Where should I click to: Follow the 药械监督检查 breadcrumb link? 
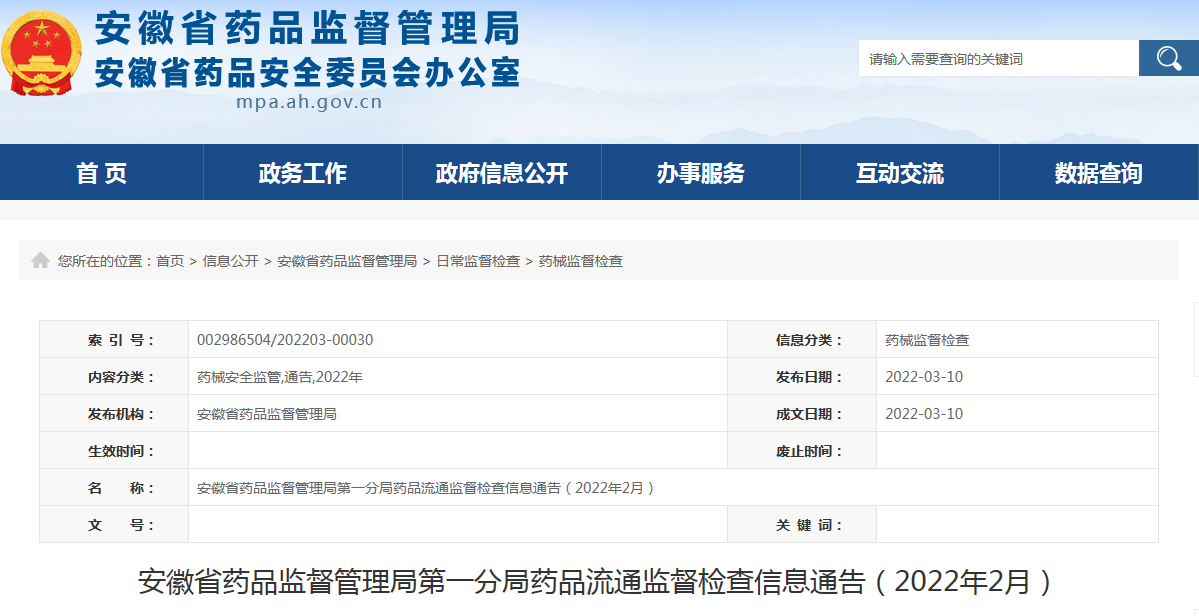coord(581,261)
